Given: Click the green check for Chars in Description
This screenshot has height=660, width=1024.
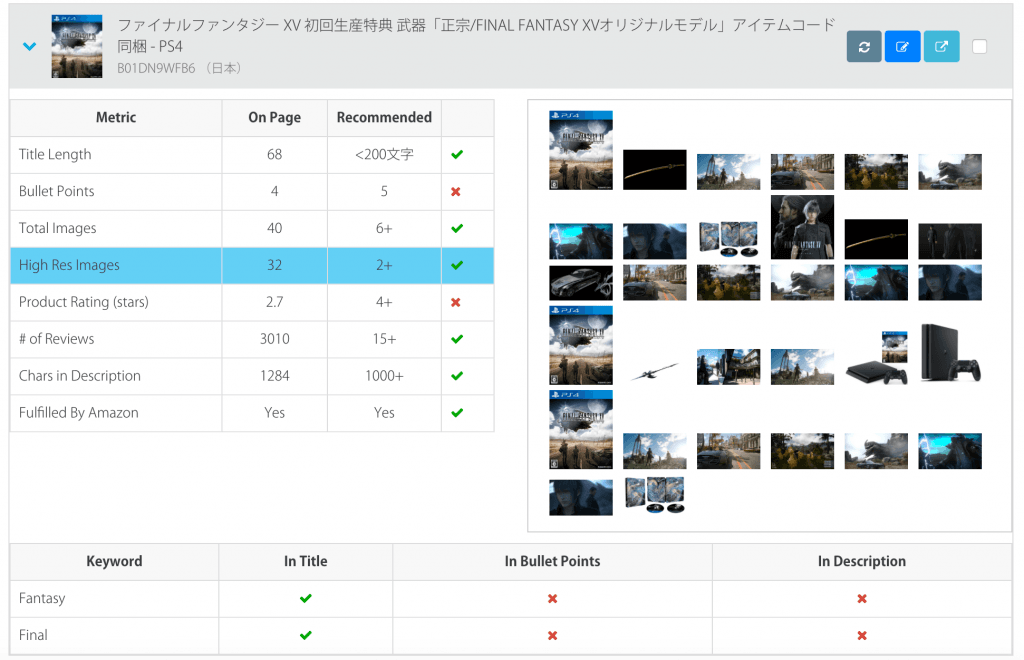Looking at the screenshot, I should (x=457, y=376).
